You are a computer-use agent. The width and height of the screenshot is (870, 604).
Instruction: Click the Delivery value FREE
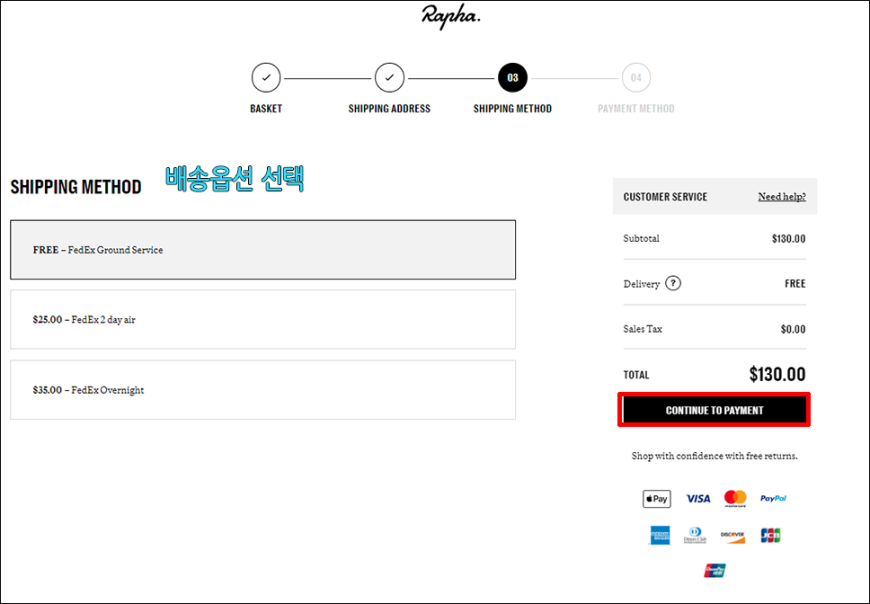tap(795, 284)
